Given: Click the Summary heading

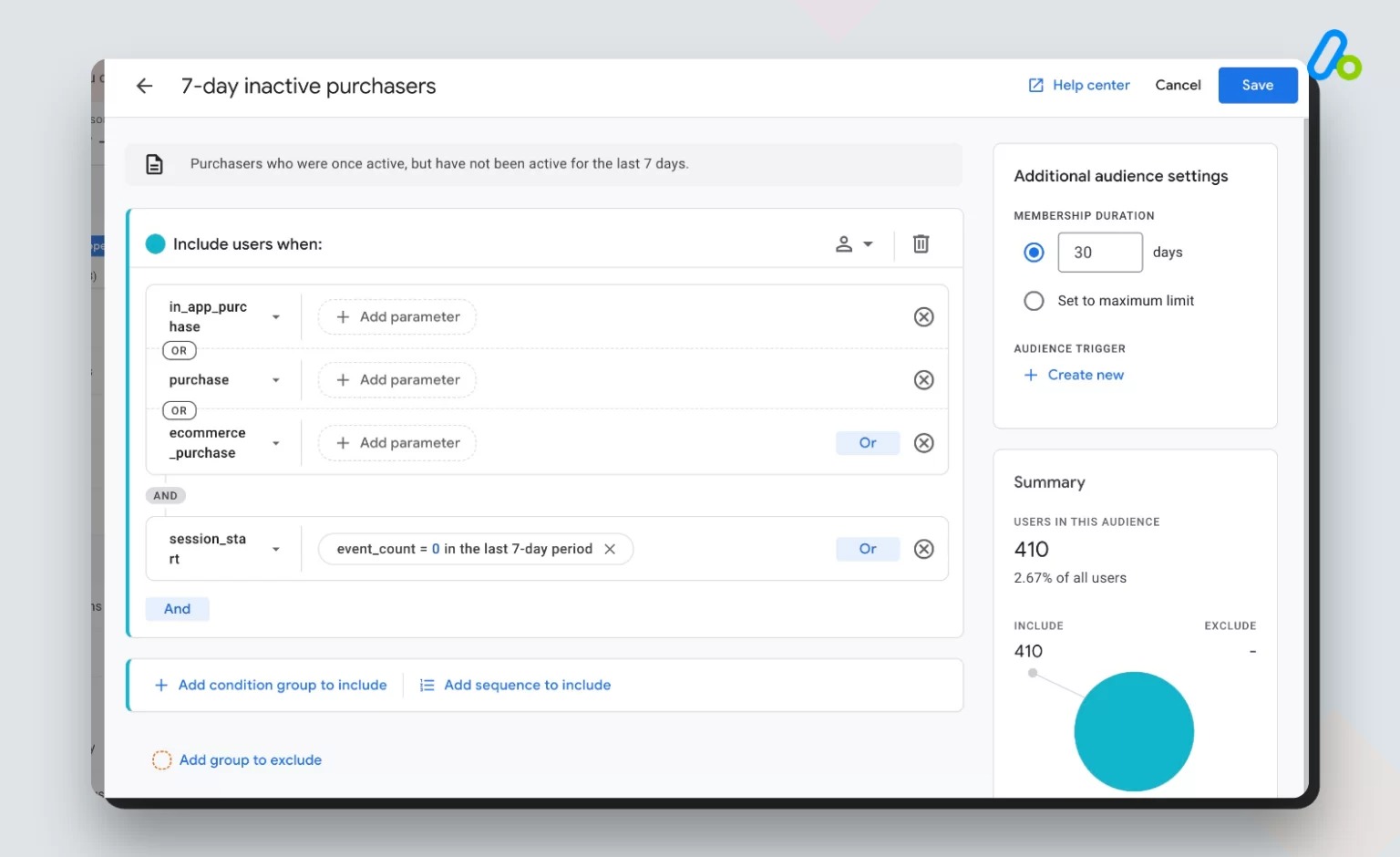Looking at the screenshot, I should (x=1049, y=482).
